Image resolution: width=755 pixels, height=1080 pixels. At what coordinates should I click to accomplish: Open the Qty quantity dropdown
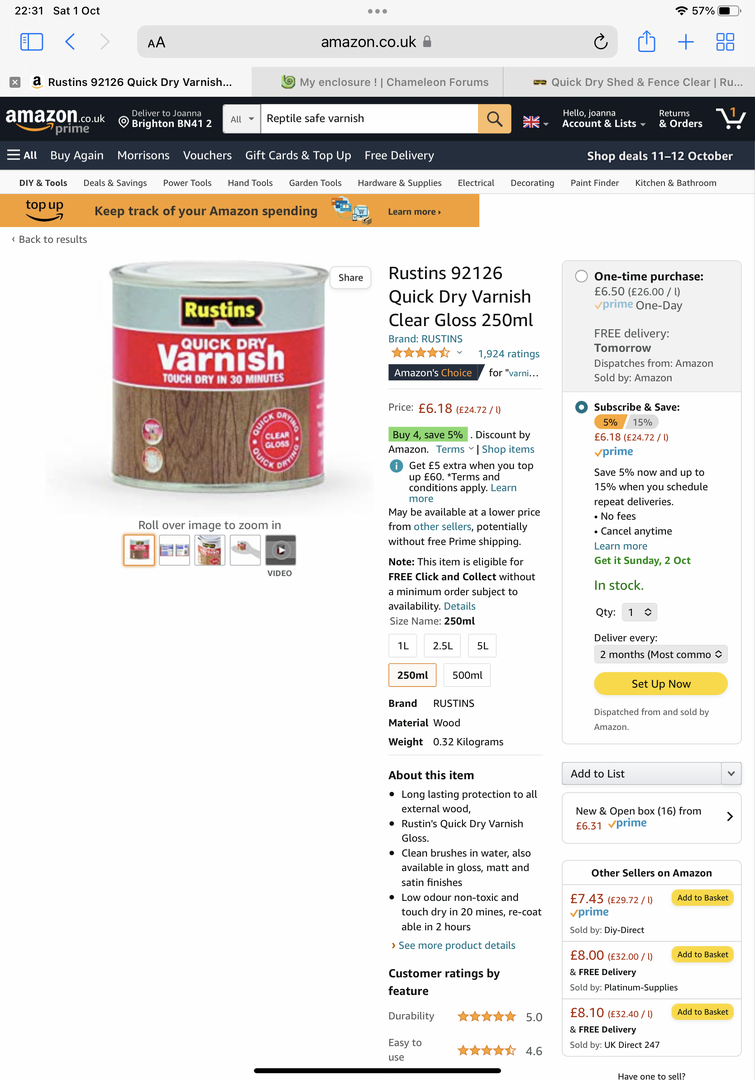click(639, 612)
